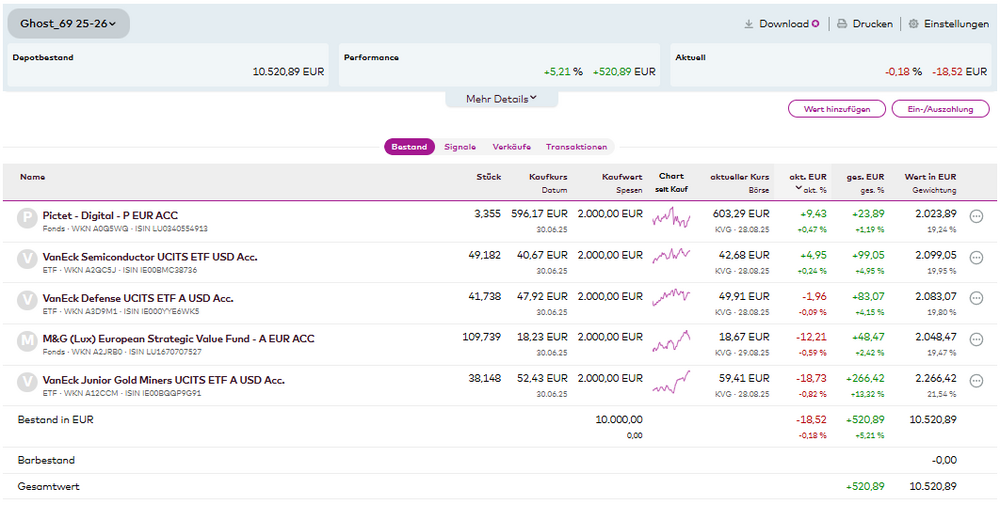Screen dimensions: 1000x520
Task: Open the Ghost_69 25-26 depot dropdown
Action: click(68, 23)
